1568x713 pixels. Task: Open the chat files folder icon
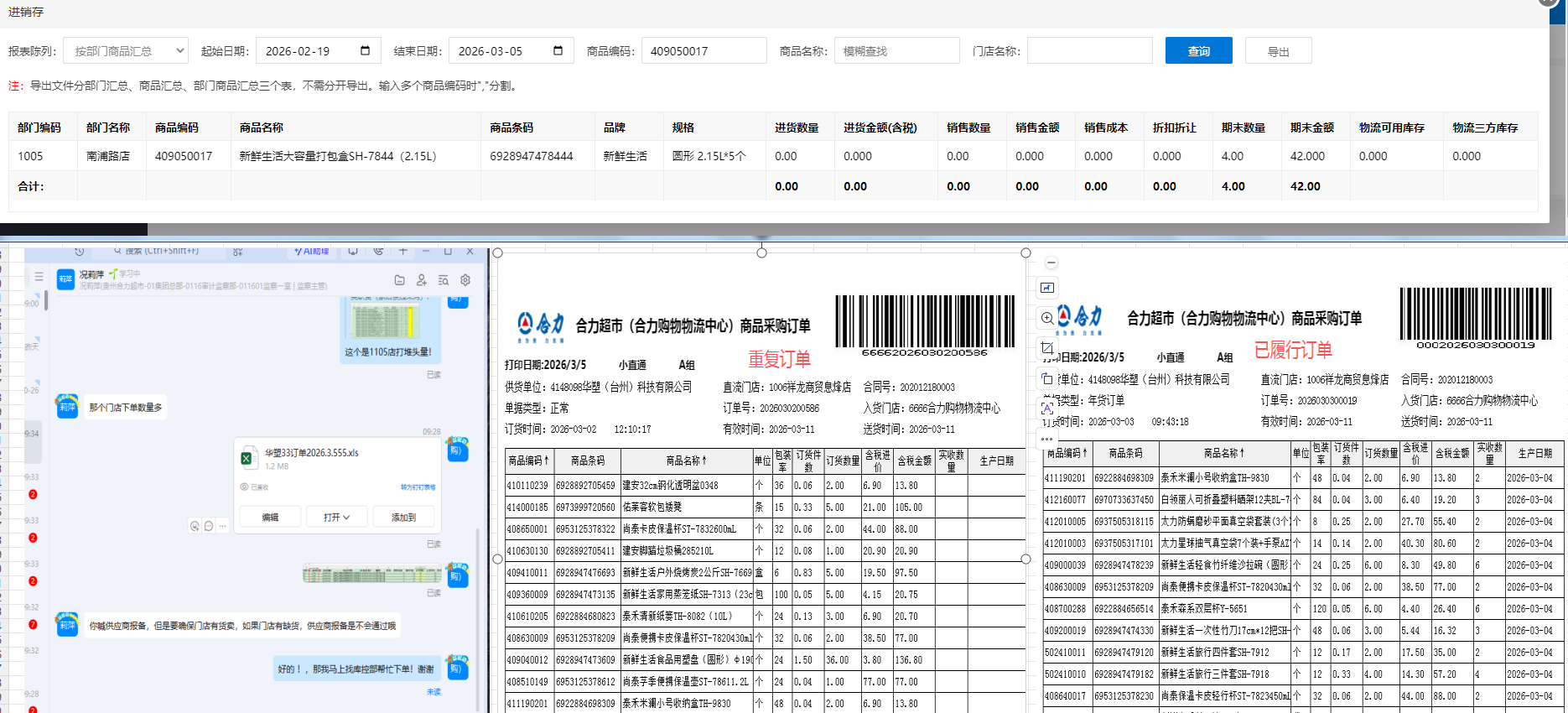400,280
